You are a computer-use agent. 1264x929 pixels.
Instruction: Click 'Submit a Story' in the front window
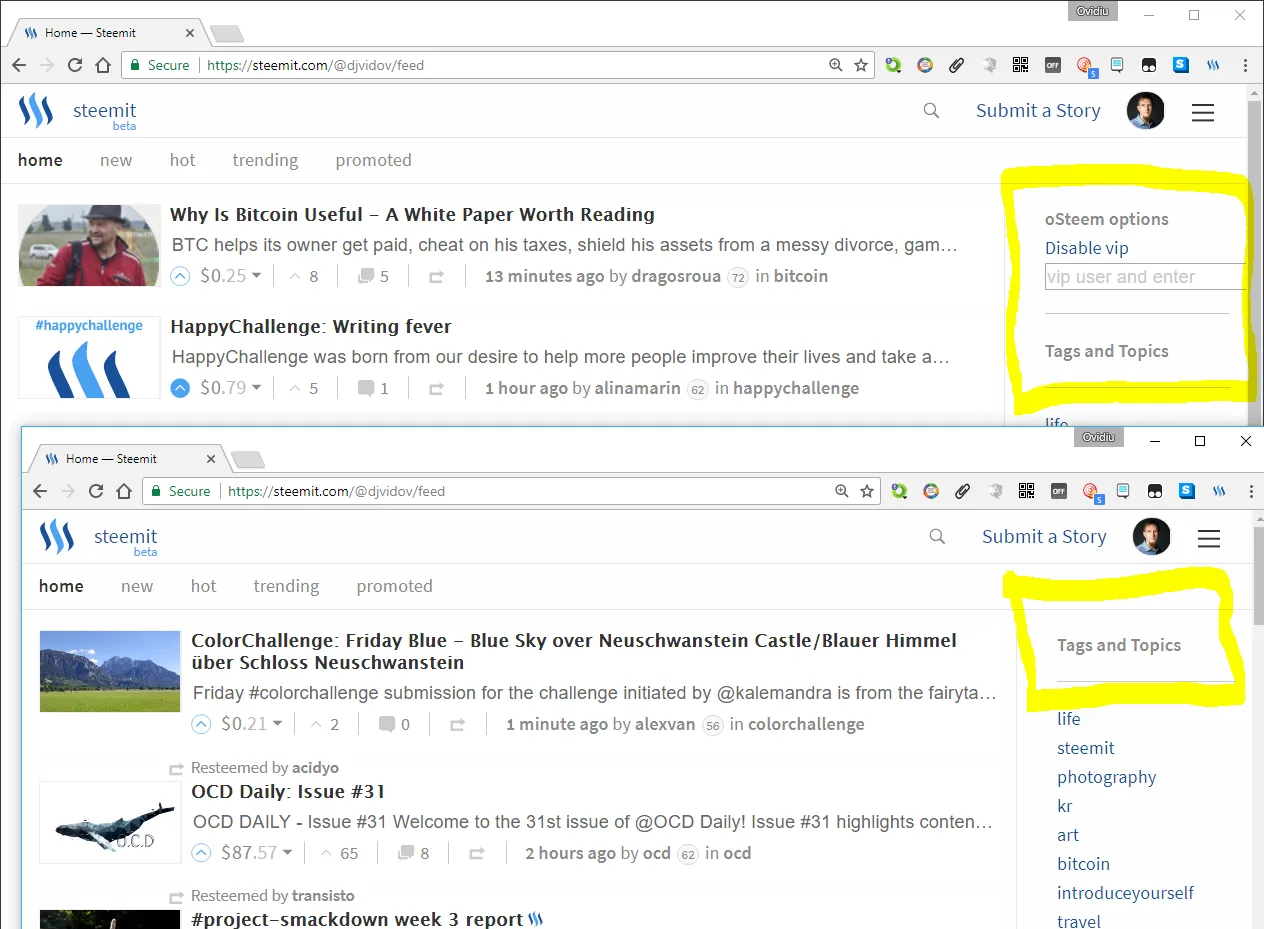[x=1044, y=537]
